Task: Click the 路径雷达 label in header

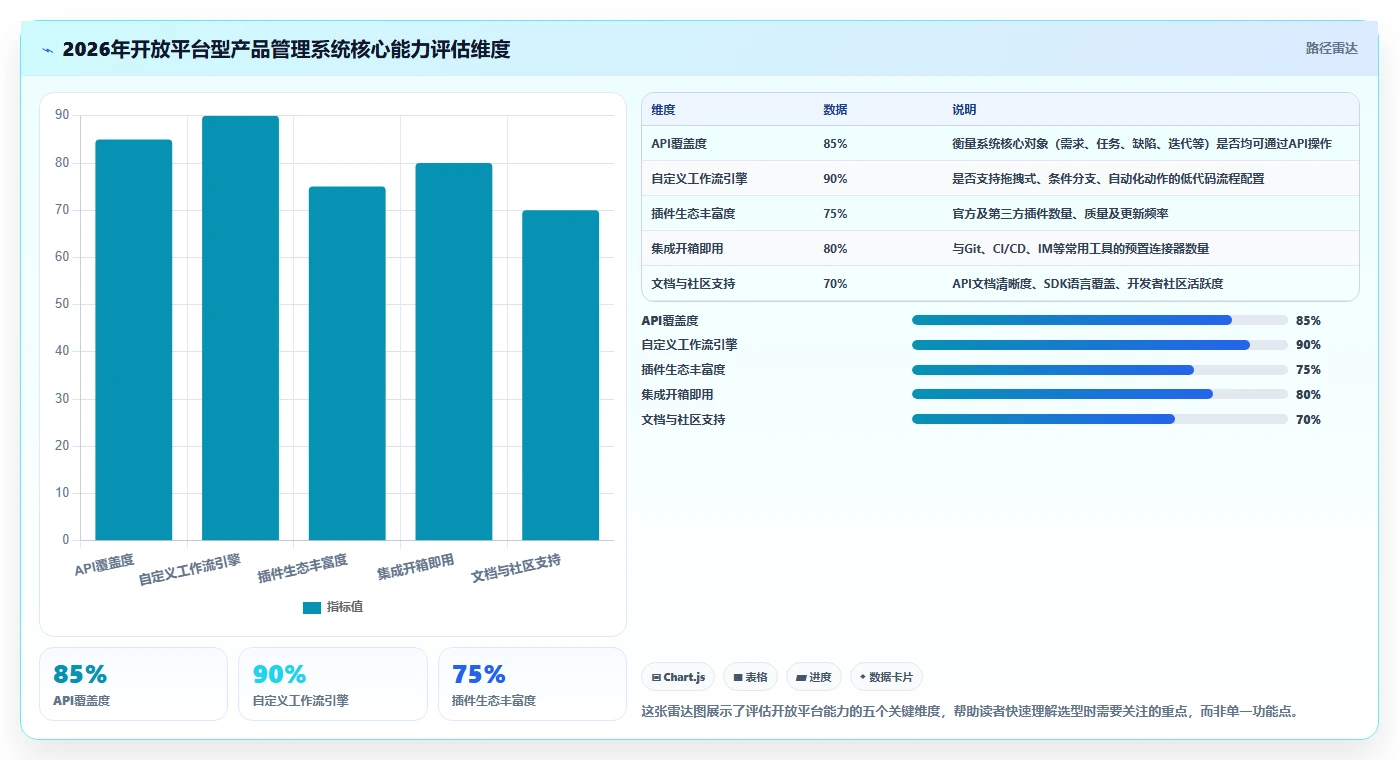Action: (1331, 48)
